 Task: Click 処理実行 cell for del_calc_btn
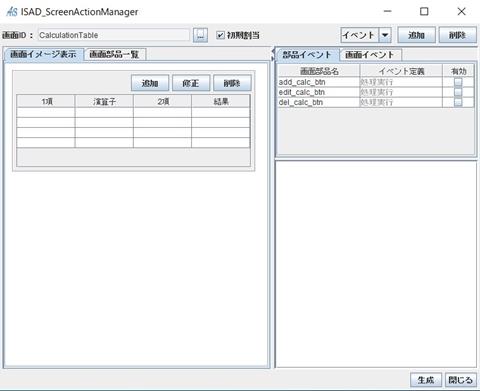point(401,102)
